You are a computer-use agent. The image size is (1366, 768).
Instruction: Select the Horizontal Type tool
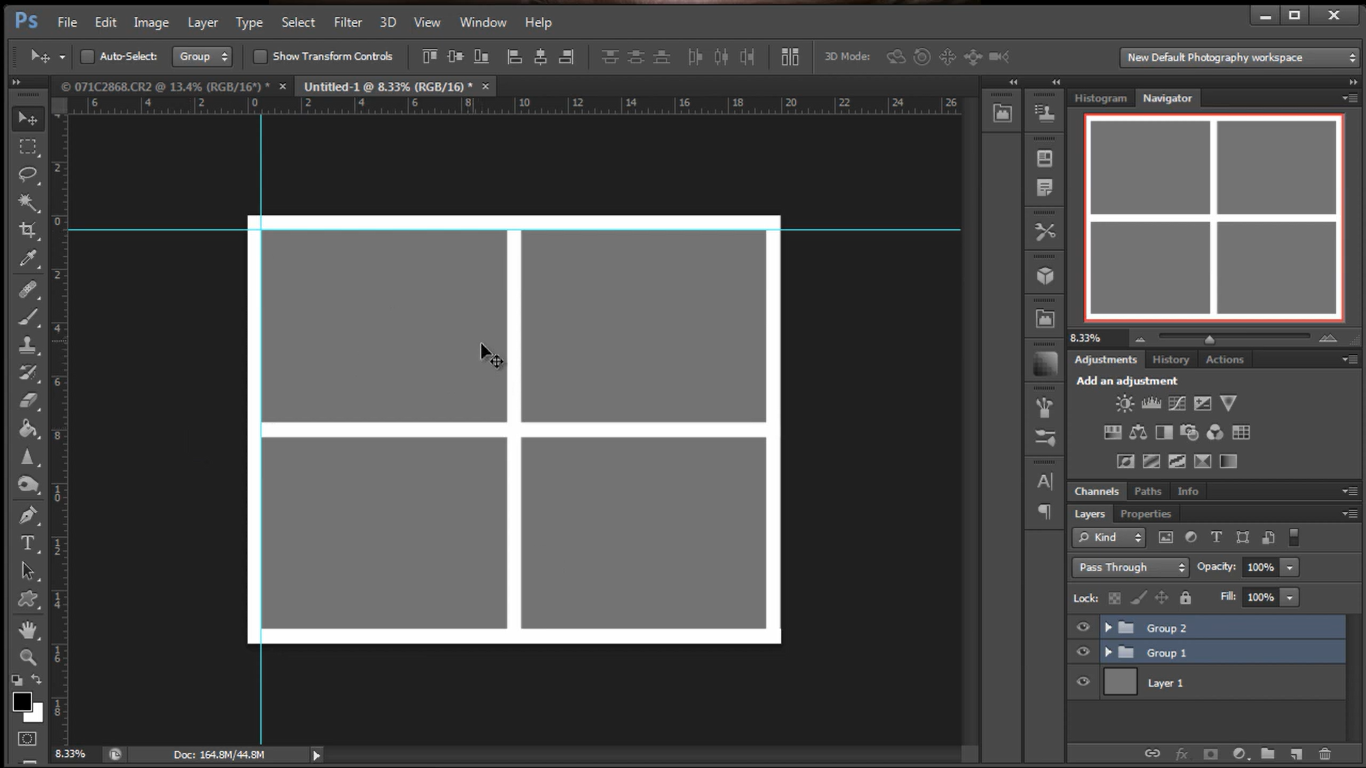click(27, 543)
